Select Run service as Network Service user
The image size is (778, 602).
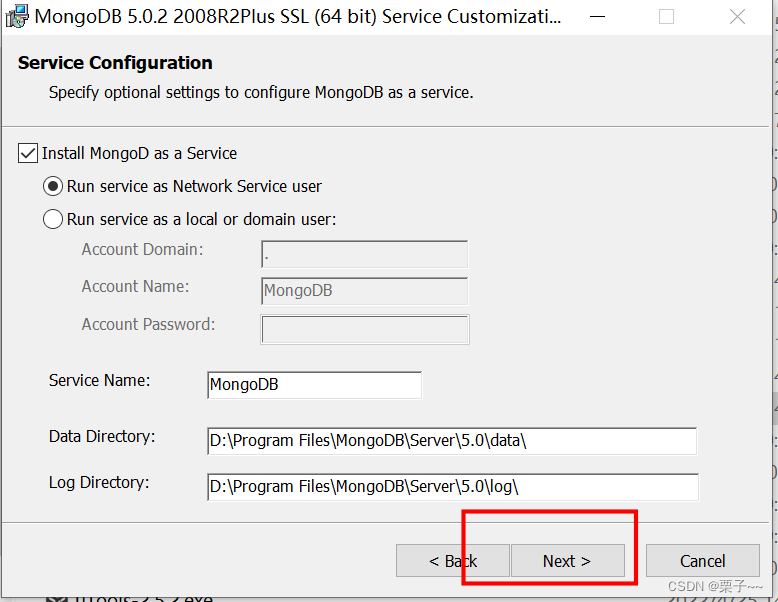[x=53, y=186]
